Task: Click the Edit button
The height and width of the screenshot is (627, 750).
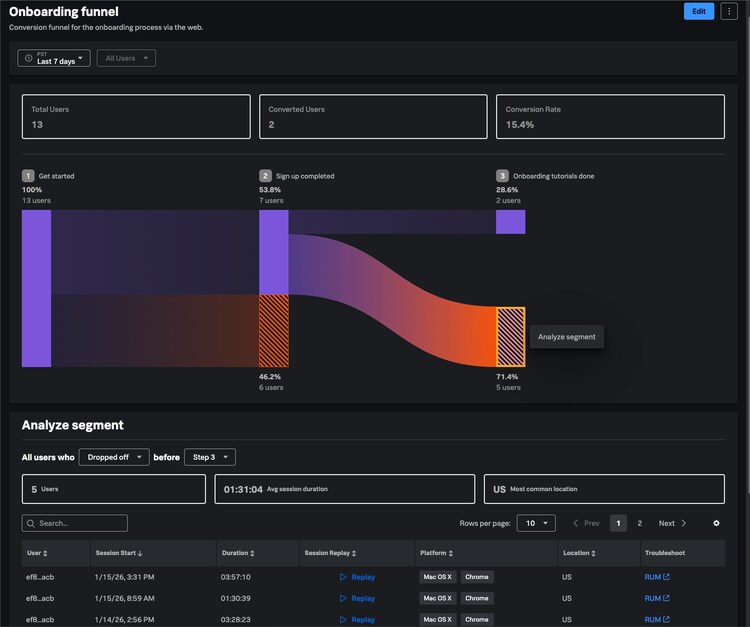Action: coord(698,11)
